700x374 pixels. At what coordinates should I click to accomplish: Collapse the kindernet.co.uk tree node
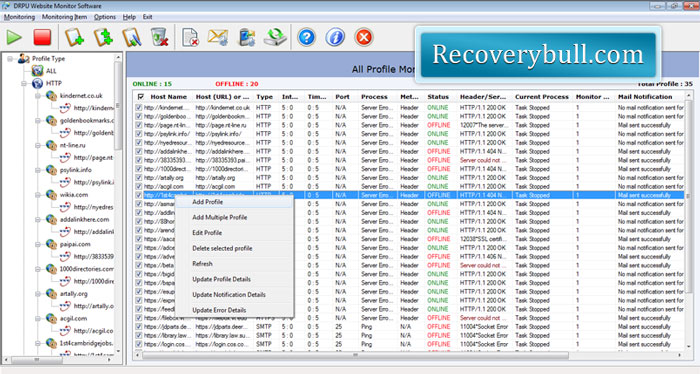click(38, 96)
